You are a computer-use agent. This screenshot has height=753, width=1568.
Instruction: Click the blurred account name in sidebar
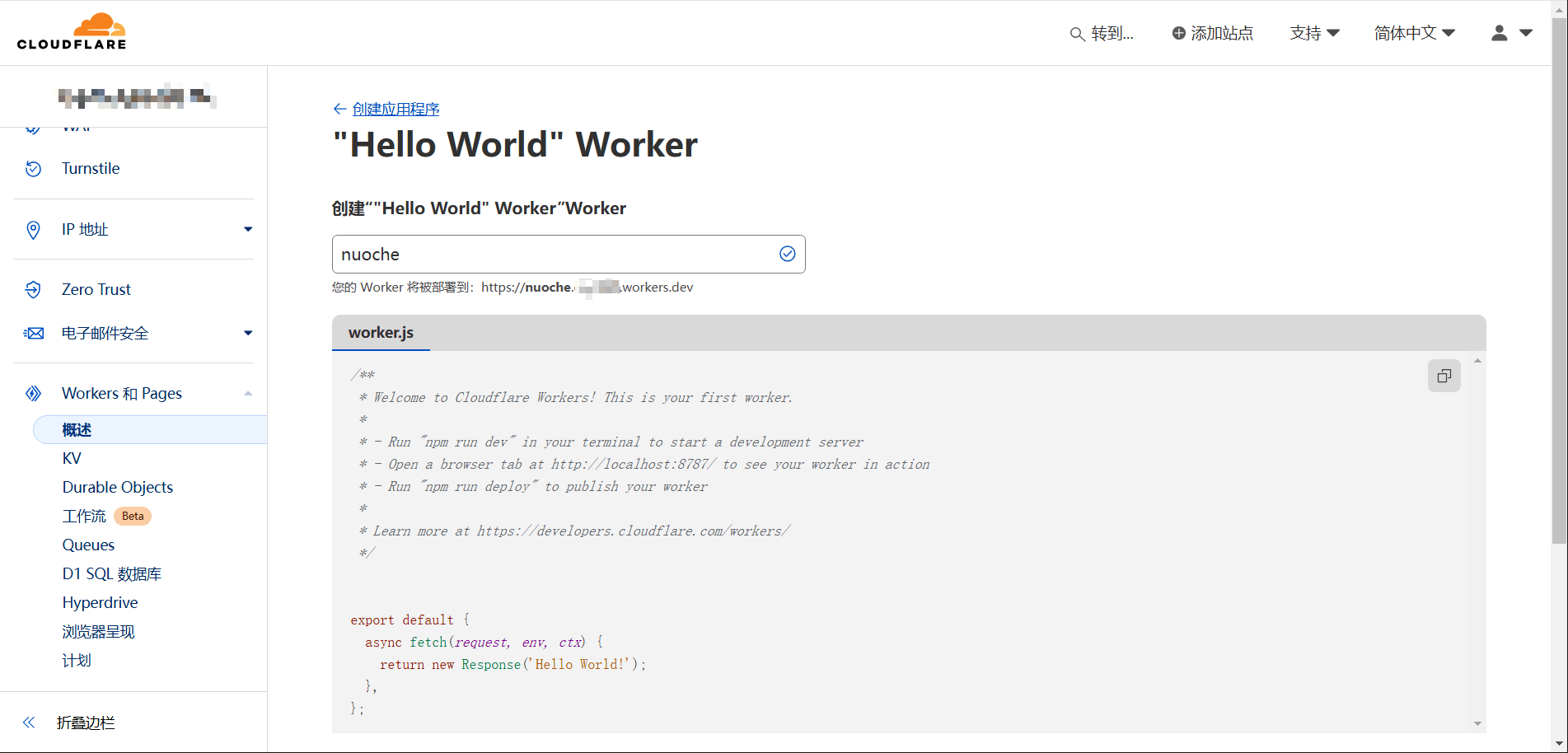click(x=137, y=97)
